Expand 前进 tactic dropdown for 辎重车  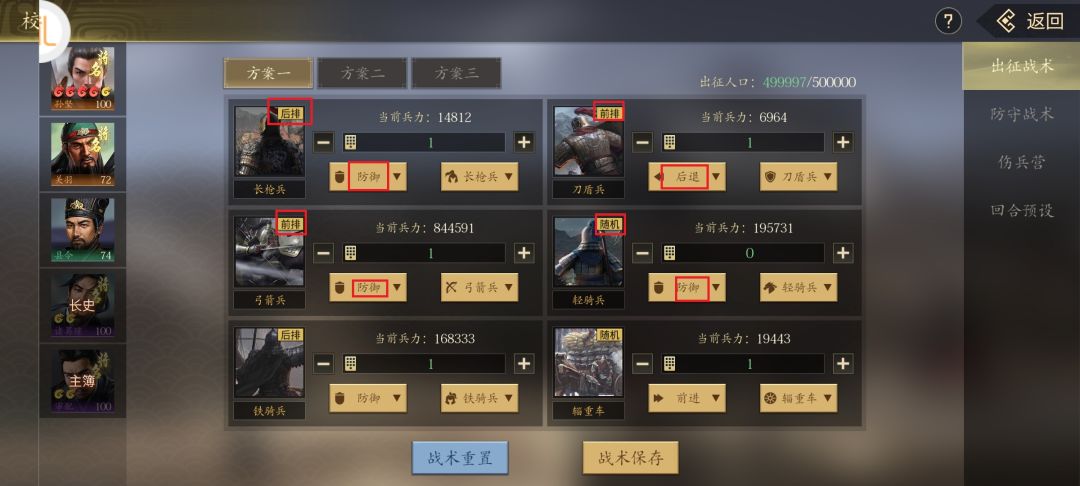687,398
